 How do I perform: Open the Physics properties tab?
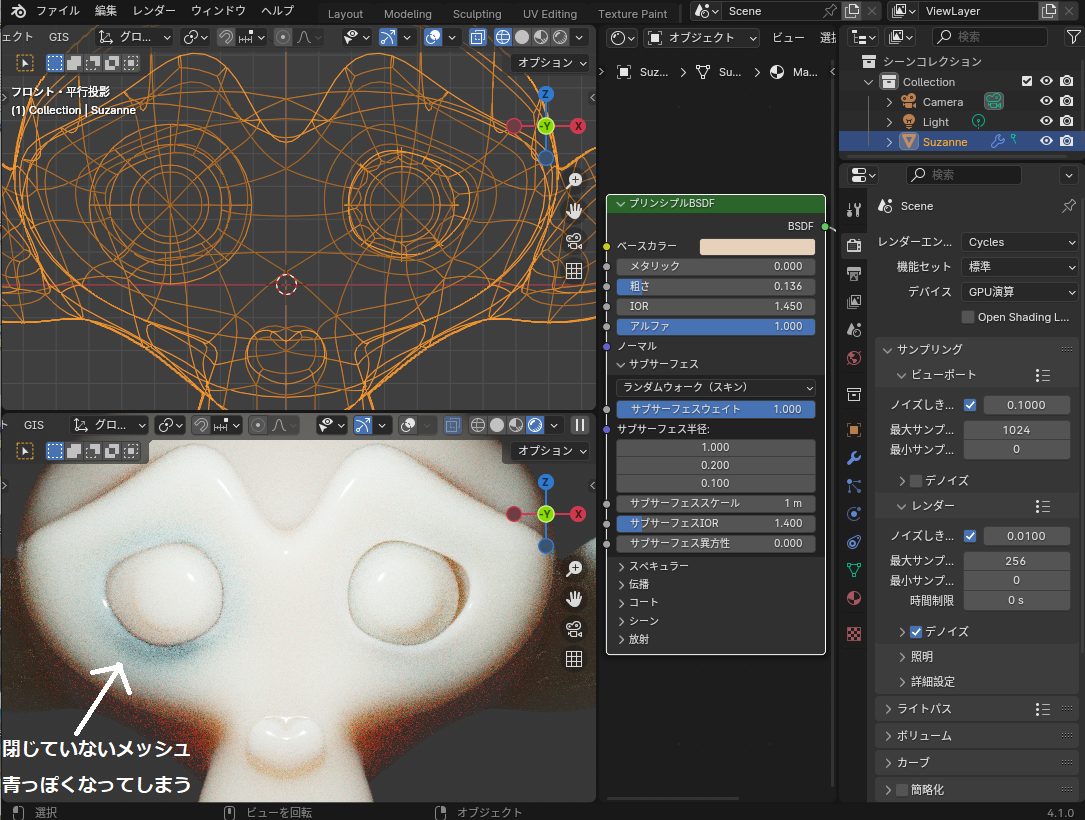pos(853,512)
